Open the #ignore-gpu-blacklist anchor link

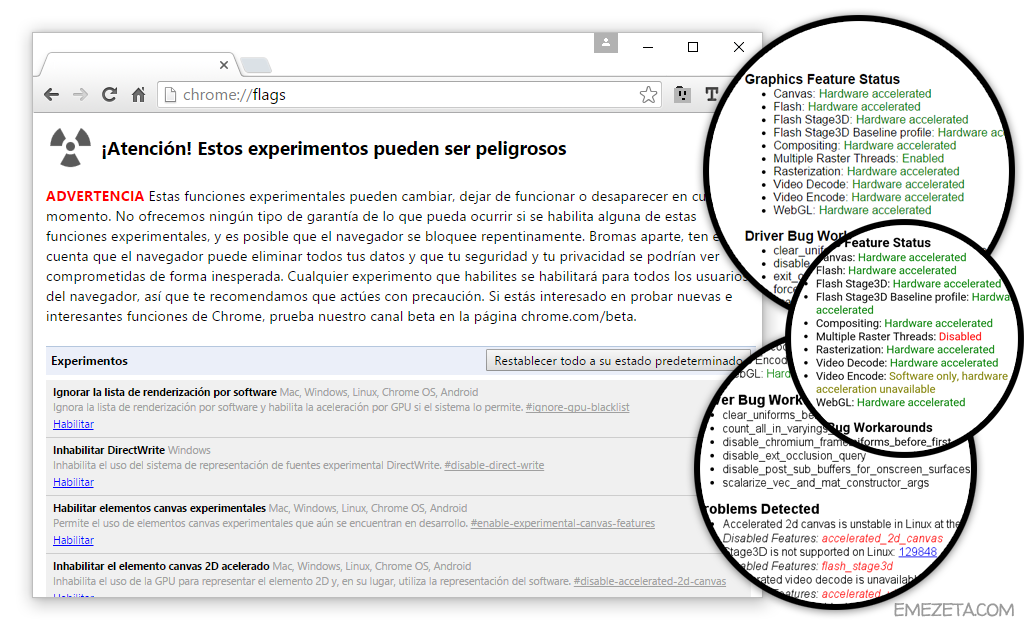(577, 407)
